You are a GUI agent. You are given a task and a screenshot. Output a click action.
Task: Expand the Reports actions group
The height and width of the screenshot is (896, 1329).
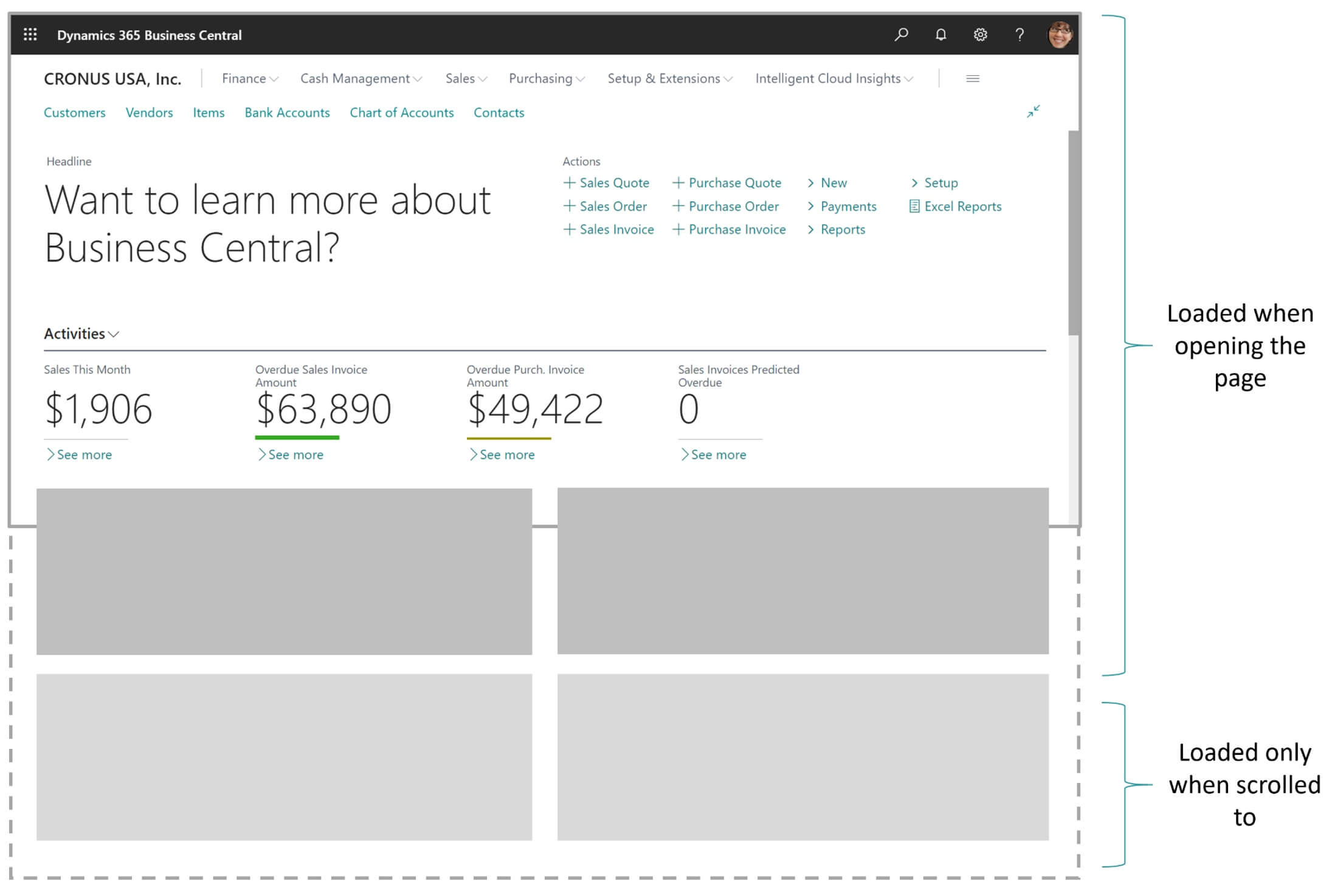pyautogui.click(x=836, y=229)
